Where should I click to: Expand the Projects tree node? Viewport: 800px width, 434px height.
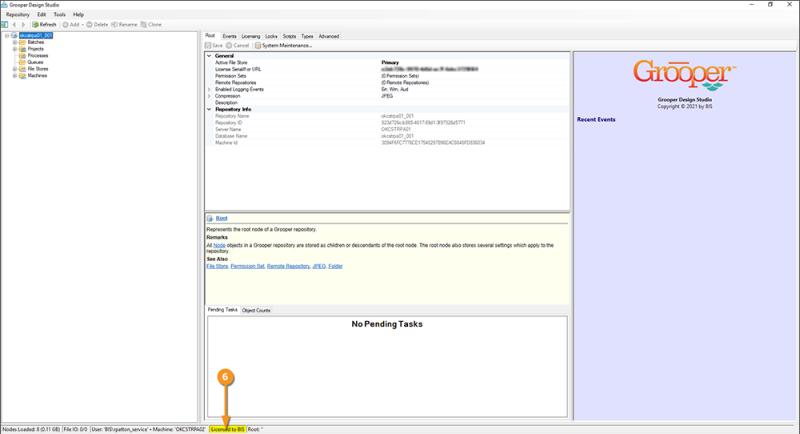(x=15, y=49)
